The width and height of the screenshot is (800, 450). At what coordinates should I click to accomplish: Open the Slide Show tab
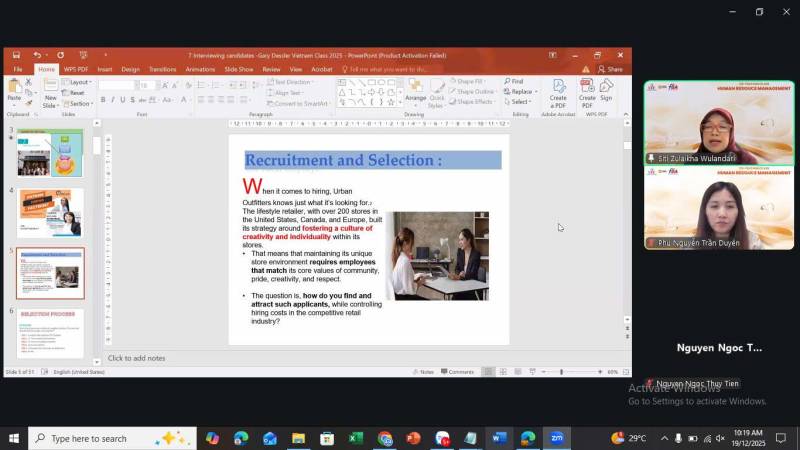pos(238,69)
